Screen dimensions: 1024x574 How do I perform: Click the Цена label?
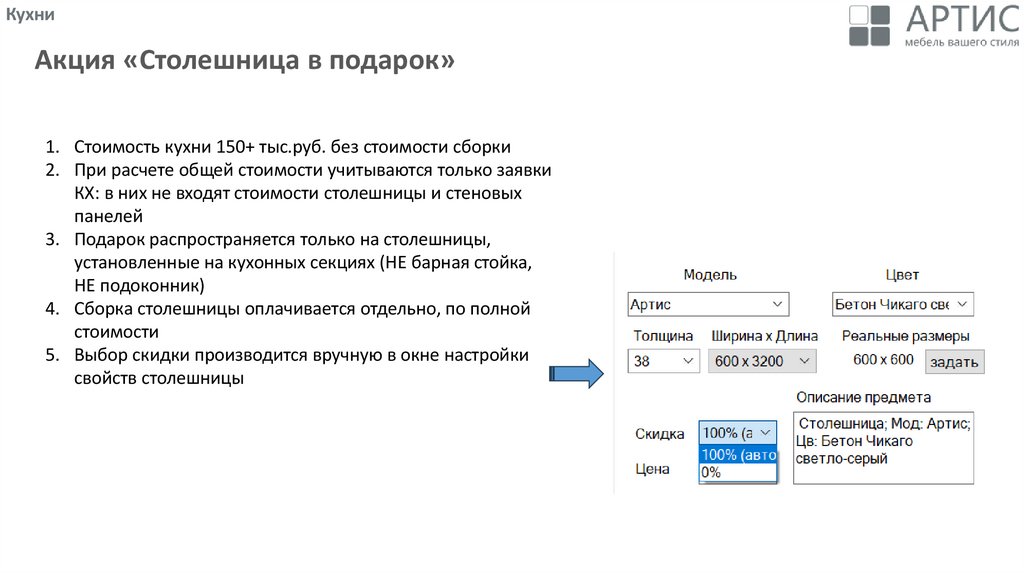(x=652, y=469)
